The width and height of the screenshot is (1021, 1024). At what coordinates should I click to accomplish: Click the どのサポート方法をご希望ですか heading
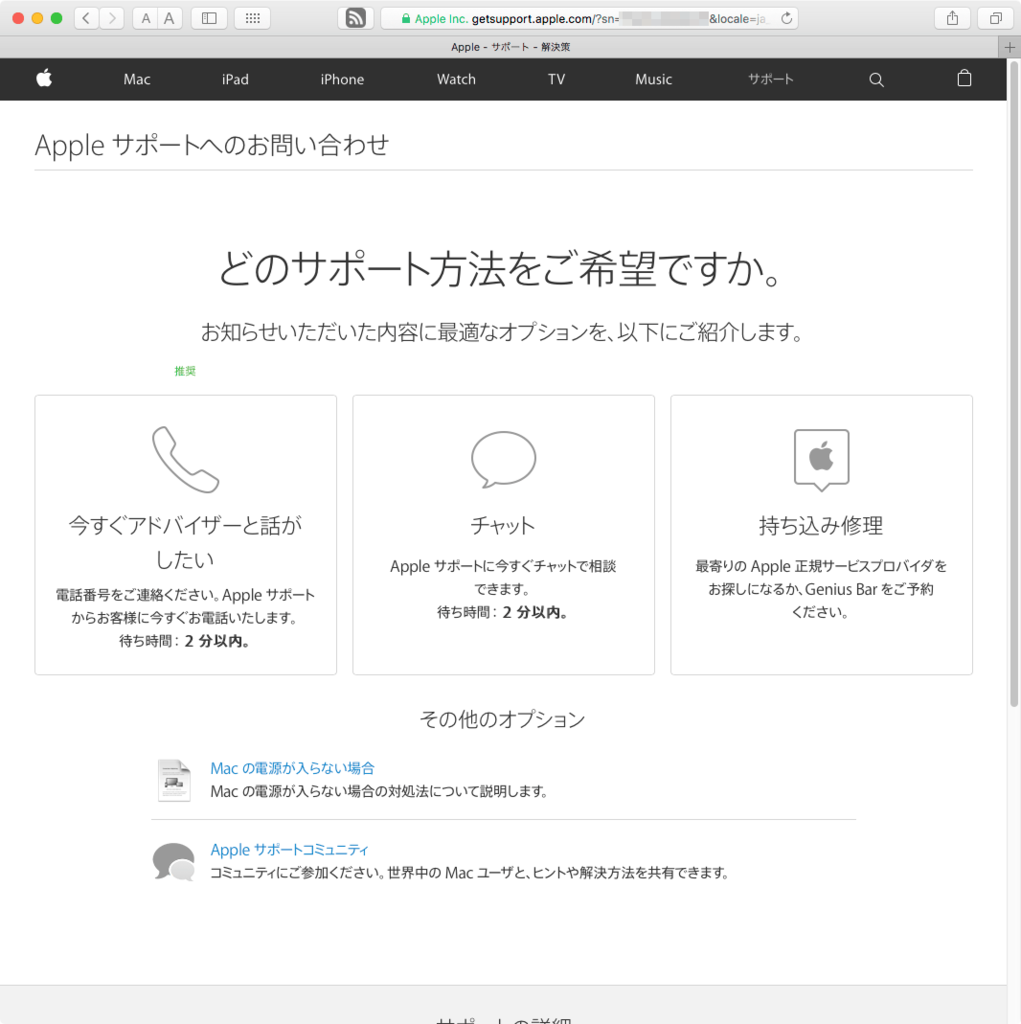500,268
